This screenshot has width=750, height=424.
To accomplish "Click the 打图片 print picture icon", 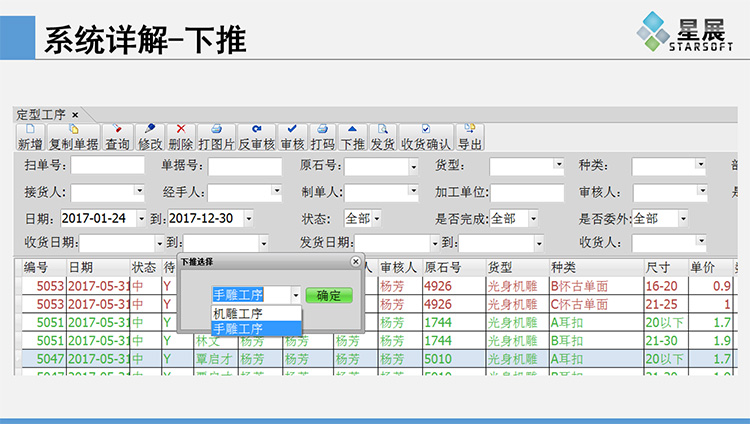I will tap(215, 137).
